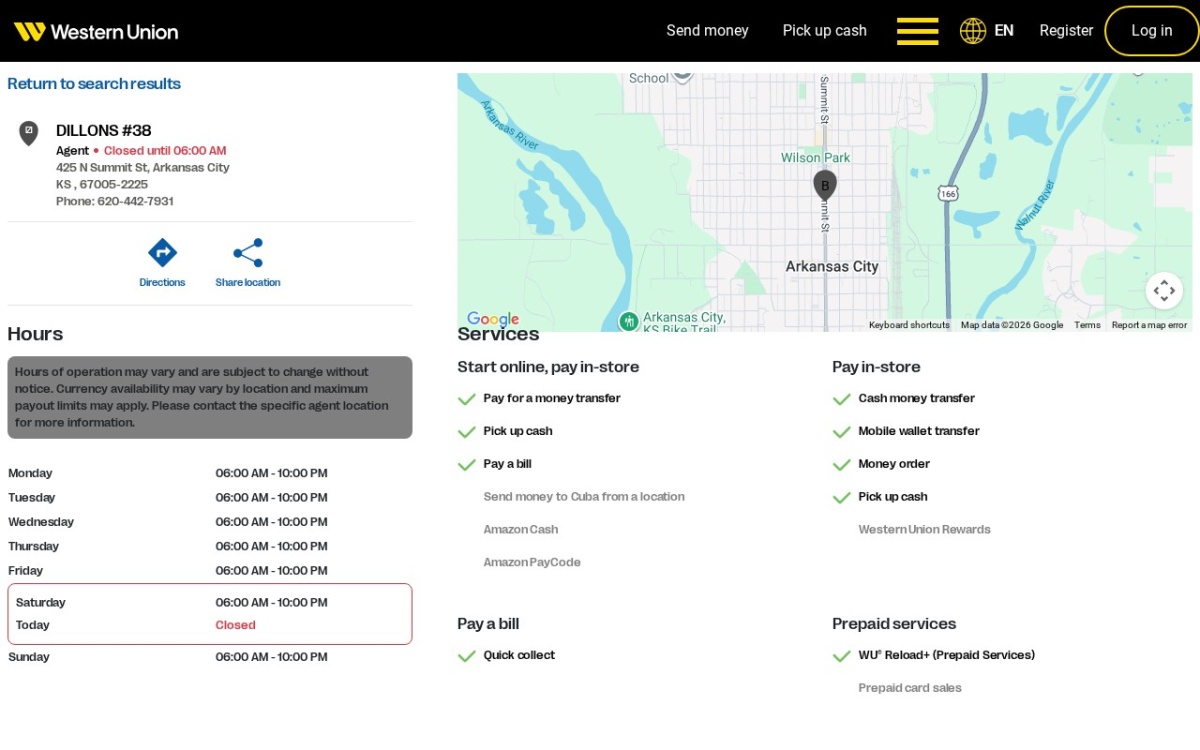Image resolution: width=1200 pixels, height=750 pixels.
Task: Click the Amazon Cash service
Action: 521,530
